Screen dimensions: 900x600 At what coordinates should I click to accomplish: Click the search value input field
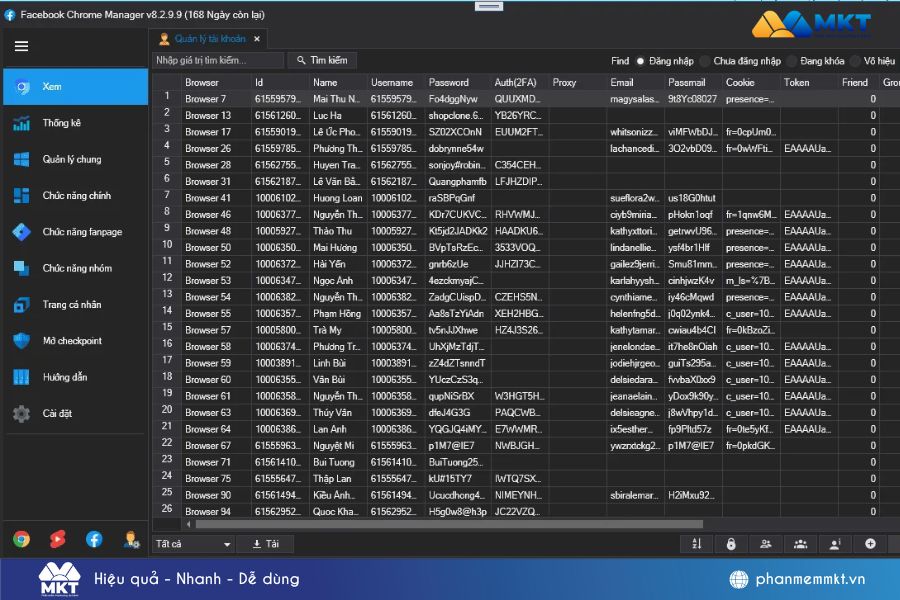[218, 60]
